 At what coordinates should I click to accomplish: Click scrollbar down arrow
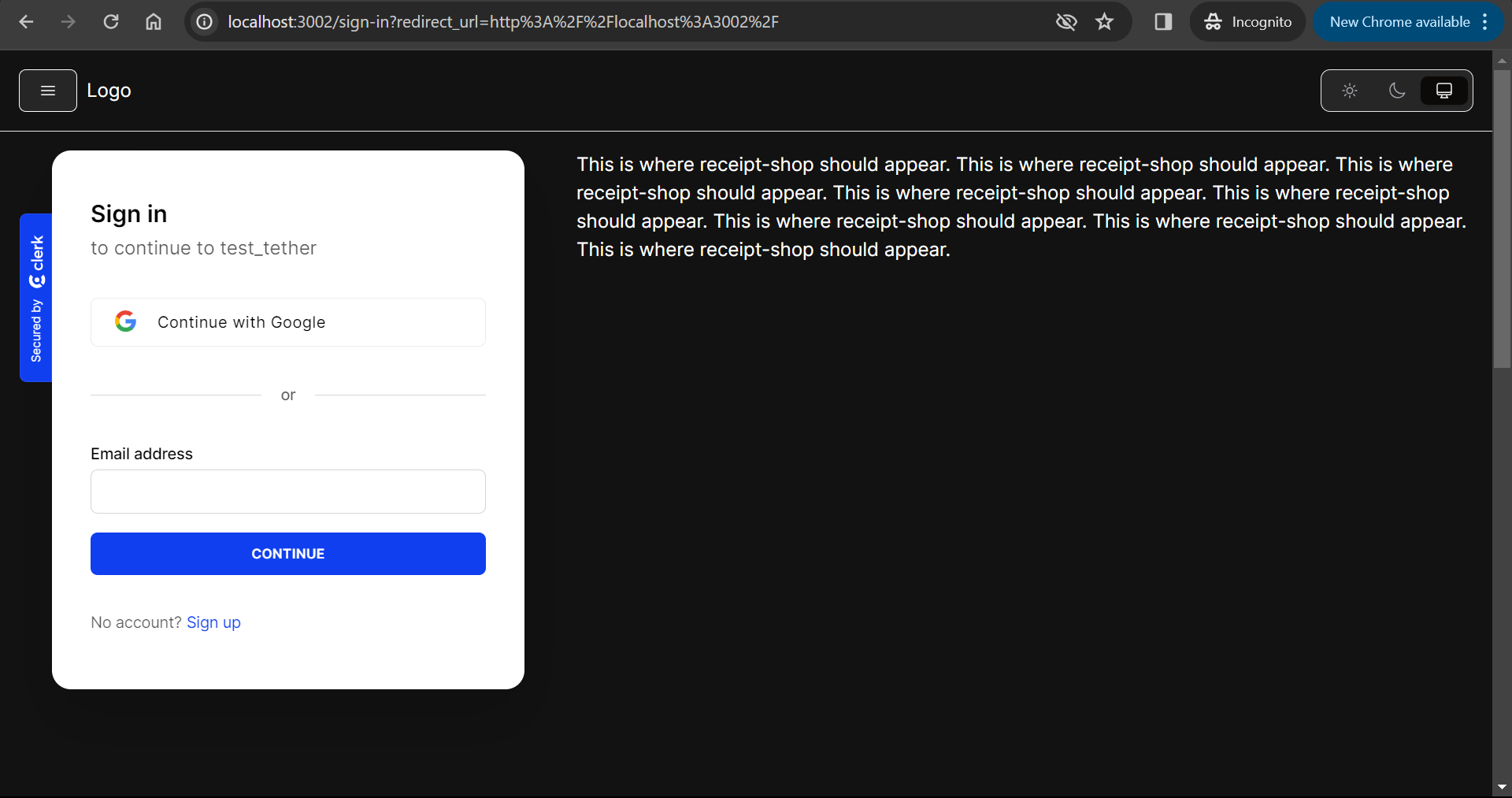1502,787
